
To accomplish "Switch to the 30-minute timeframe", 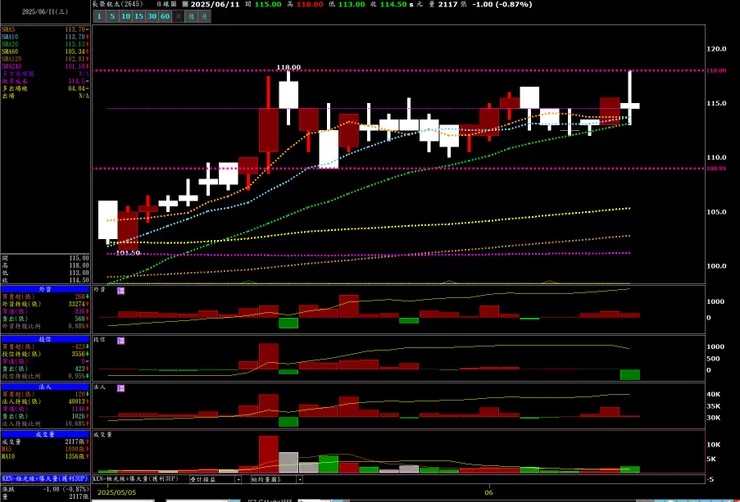I will pos(151,17).
